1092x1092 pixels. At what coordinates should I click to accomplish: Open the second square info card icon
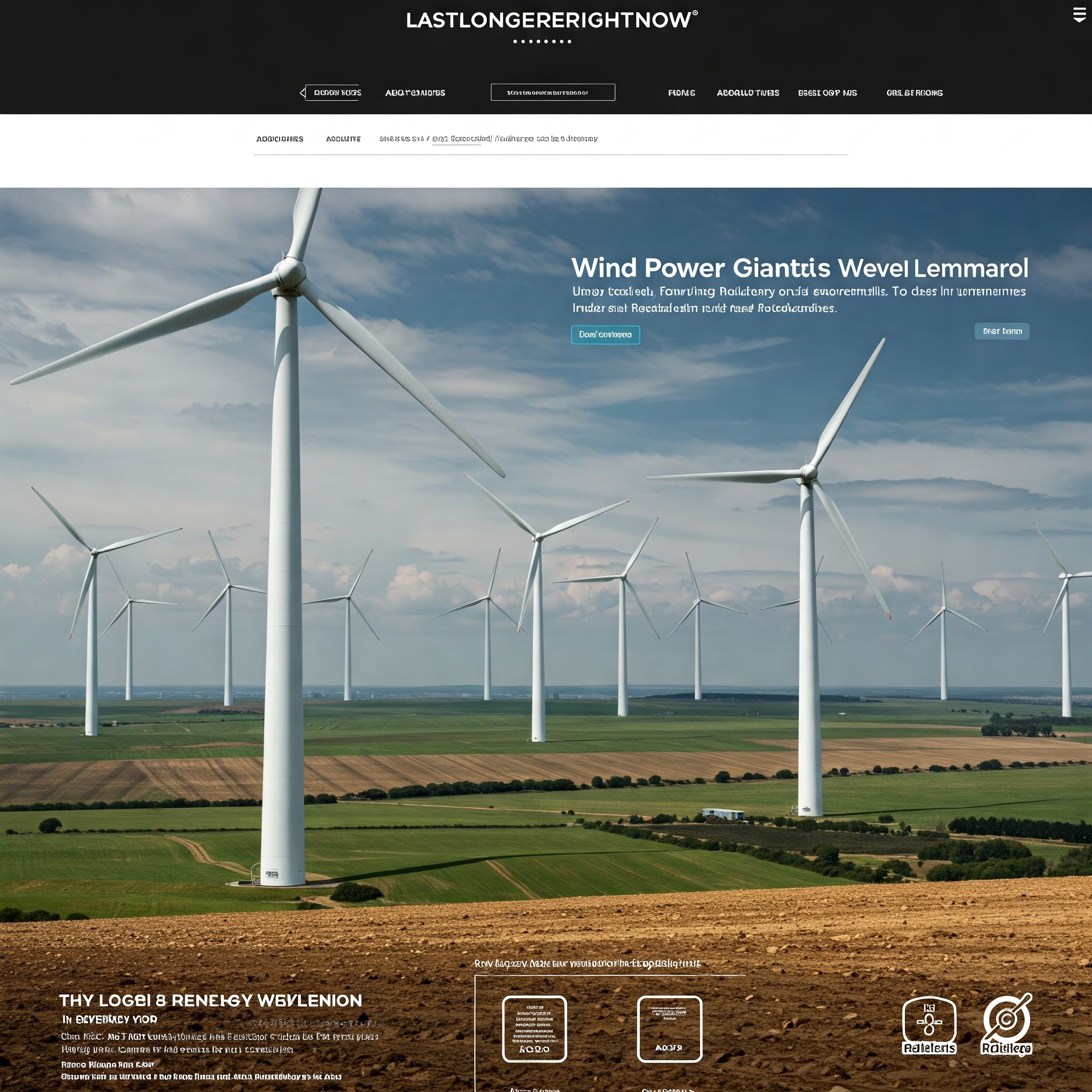click(x=670, y=1027)
